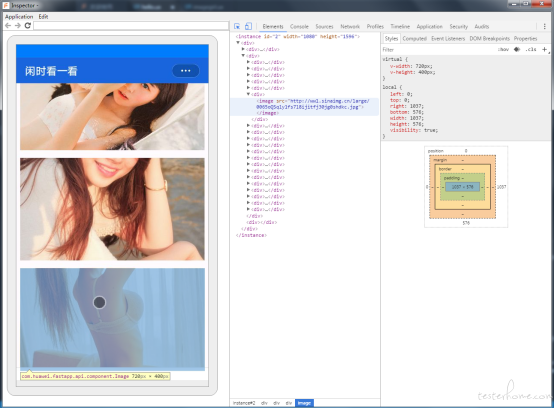The height and width of the screenshot is (408, 554).
Task: Switch to the Console tab
Action: (x=299, y=26)
